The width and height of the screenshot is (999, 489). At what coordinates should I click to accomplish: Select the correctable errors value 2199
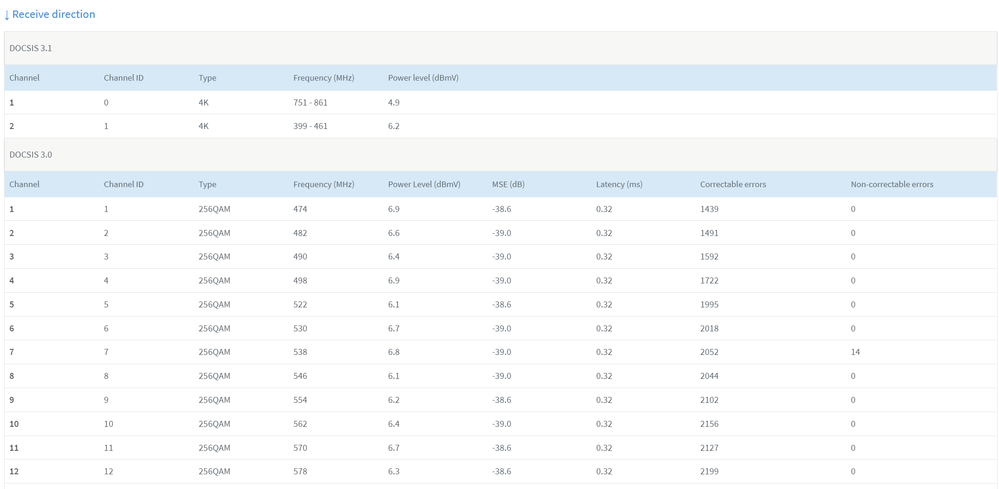click(x=709, y=472)
